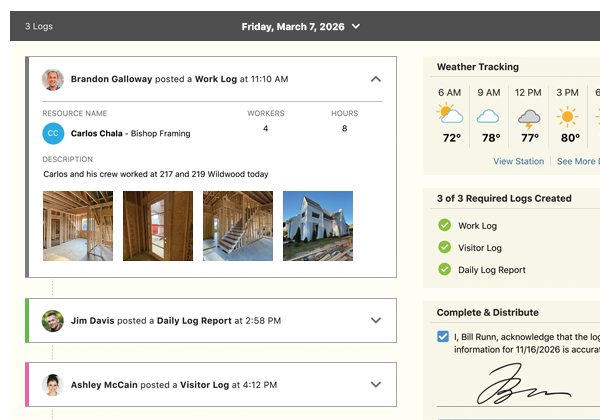Open the staircase framing photo thumbnail
The height and width of the screenshot is (420, 600).
click(x=238, y=226)
